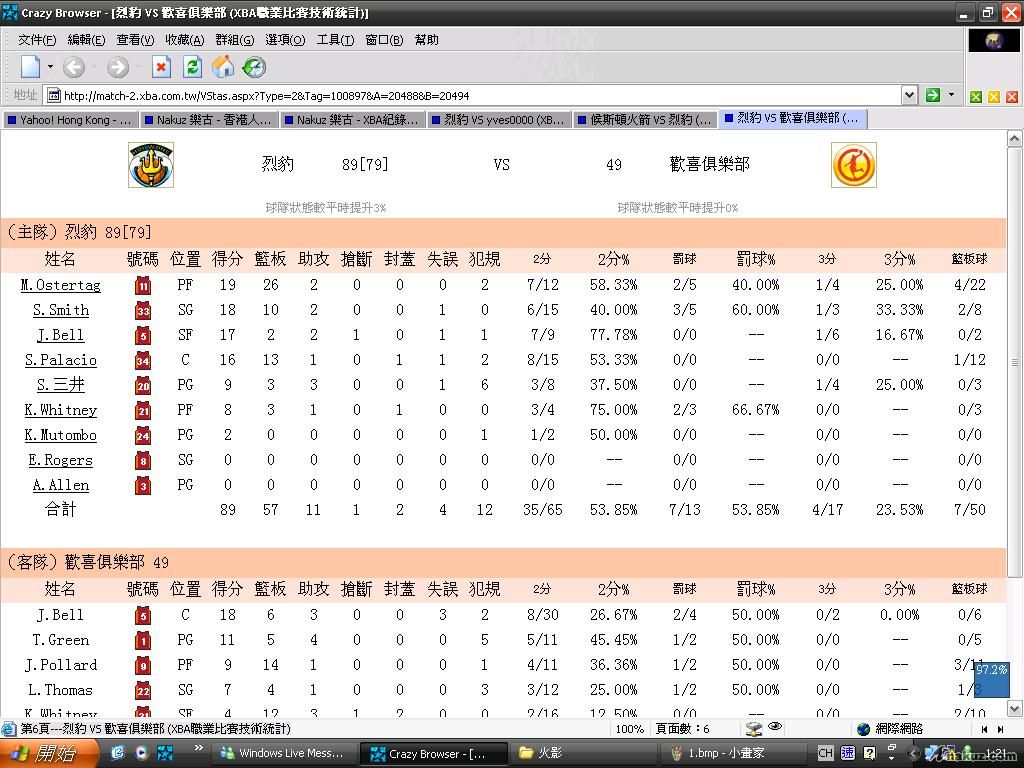Open the 工具(T) menu
Viewport: 1024px width, 768px height.
[x=335, y=40]
